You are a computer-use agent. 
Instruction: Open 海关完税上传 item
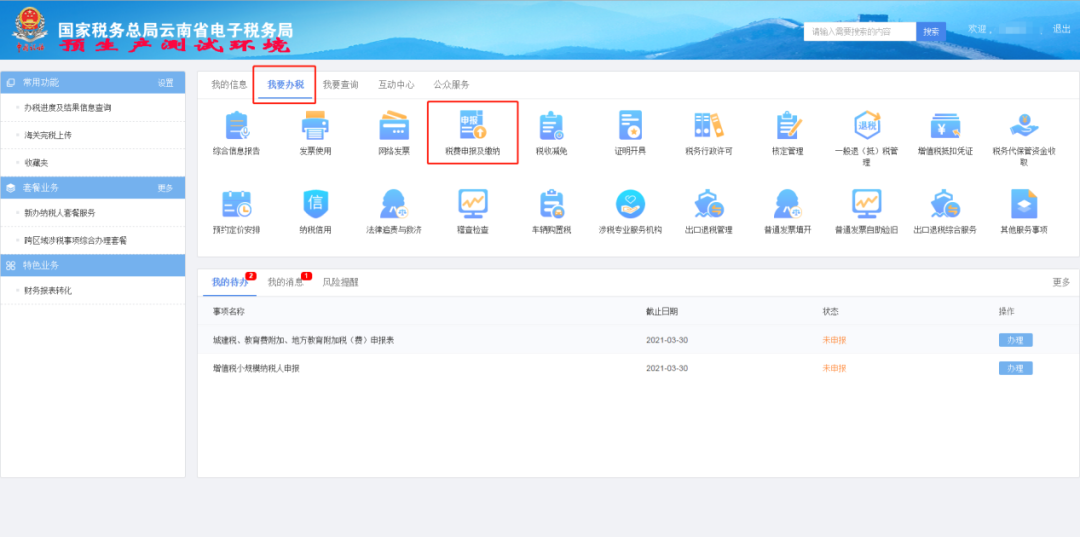click(x=48, y=136)
